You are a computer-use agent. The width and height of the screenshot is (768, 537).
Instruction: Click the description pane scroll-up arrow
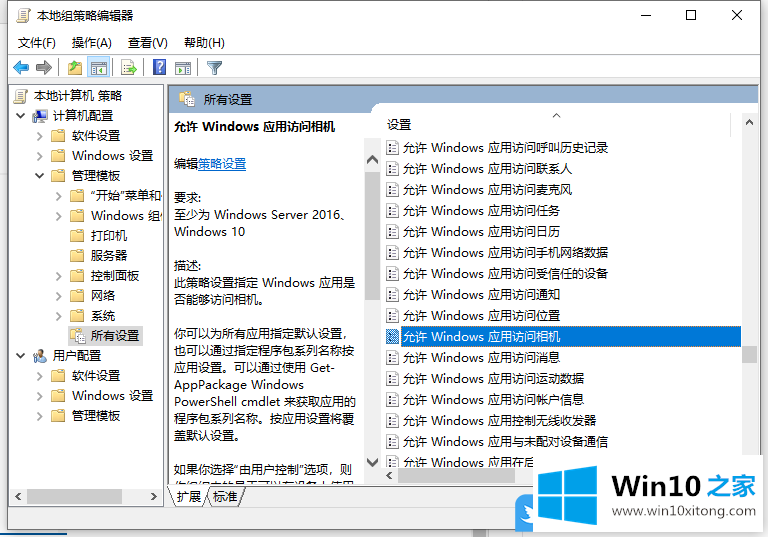coord(372,160)
